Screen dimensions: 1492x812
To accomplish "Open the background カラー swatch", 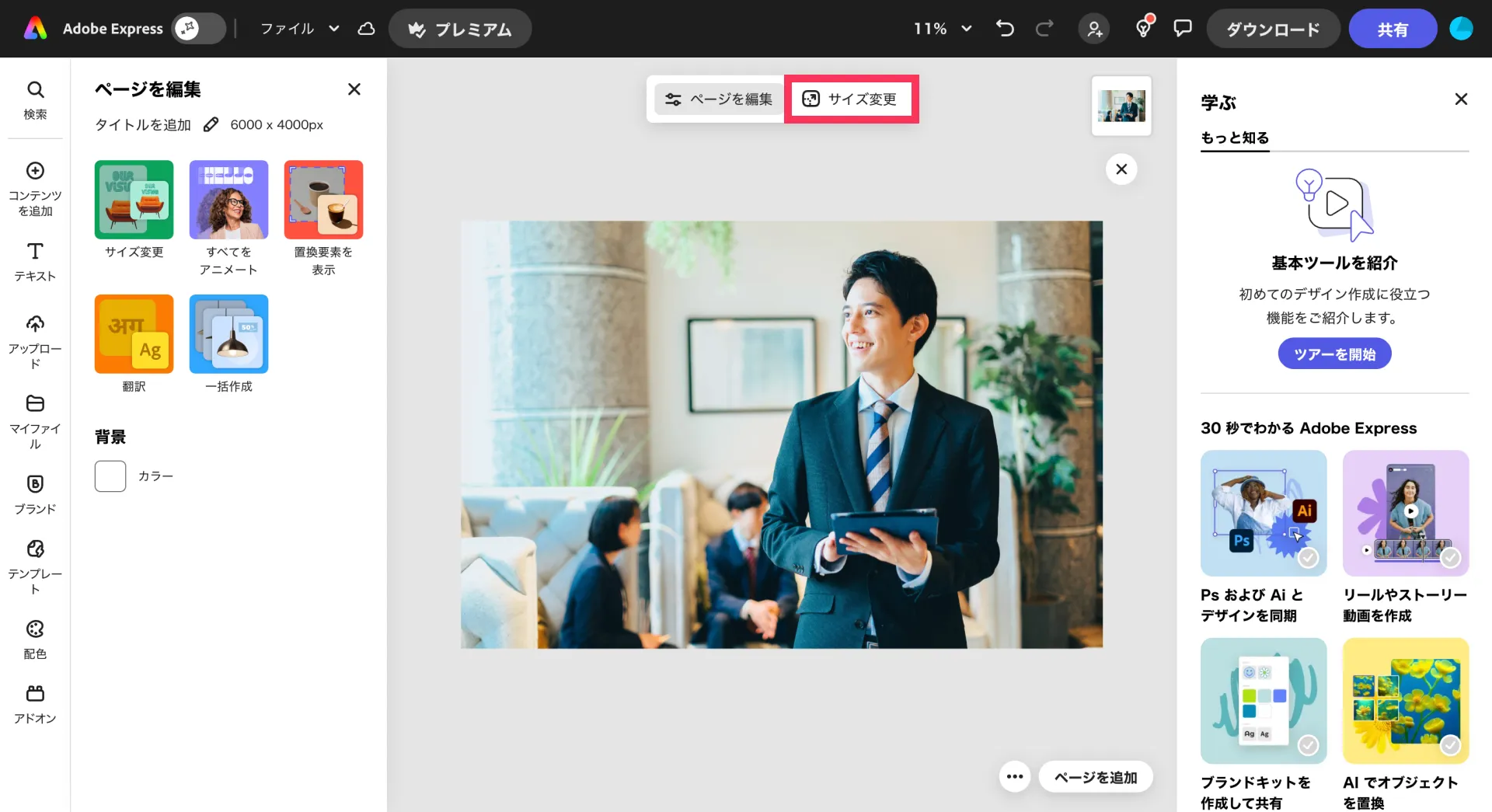I will pyautogui.click(x=110, y=476).
